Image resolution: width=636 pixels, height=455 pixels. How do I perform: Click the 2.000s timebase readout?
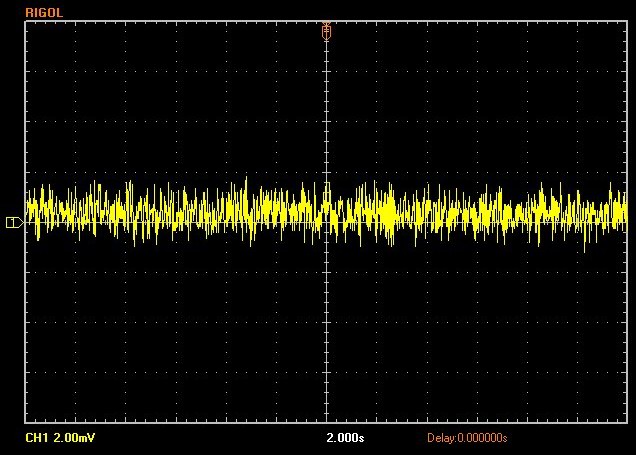tap(345, 438)
